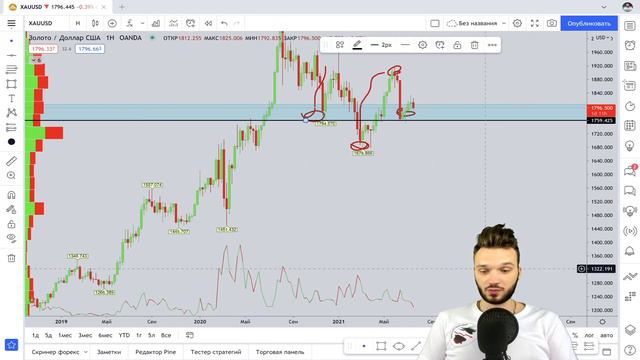Viewport: 640px width, 360px height.
Task: Open the indicators (fx) menu
Action: 130,23
